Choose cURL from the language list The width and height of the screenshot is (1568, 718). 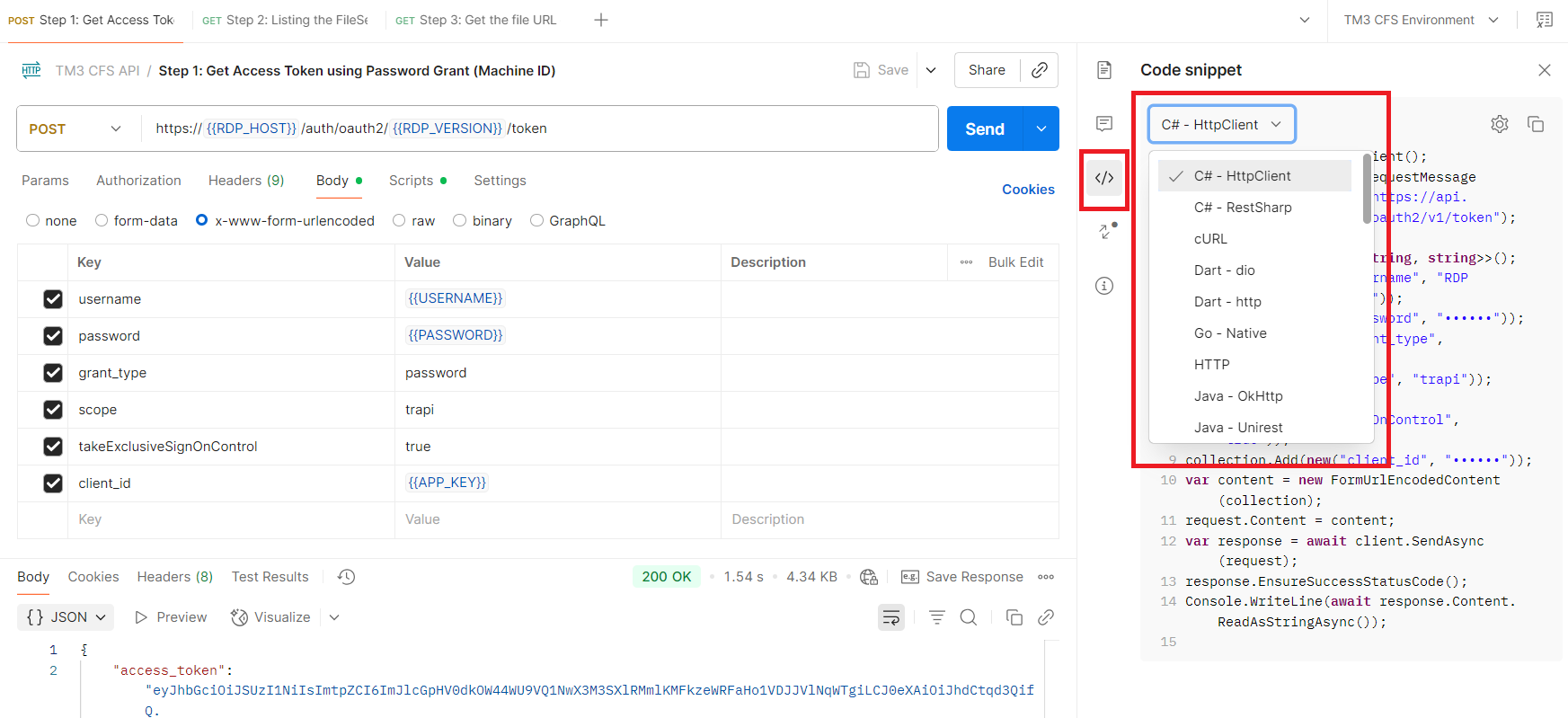click(1210, 239)
